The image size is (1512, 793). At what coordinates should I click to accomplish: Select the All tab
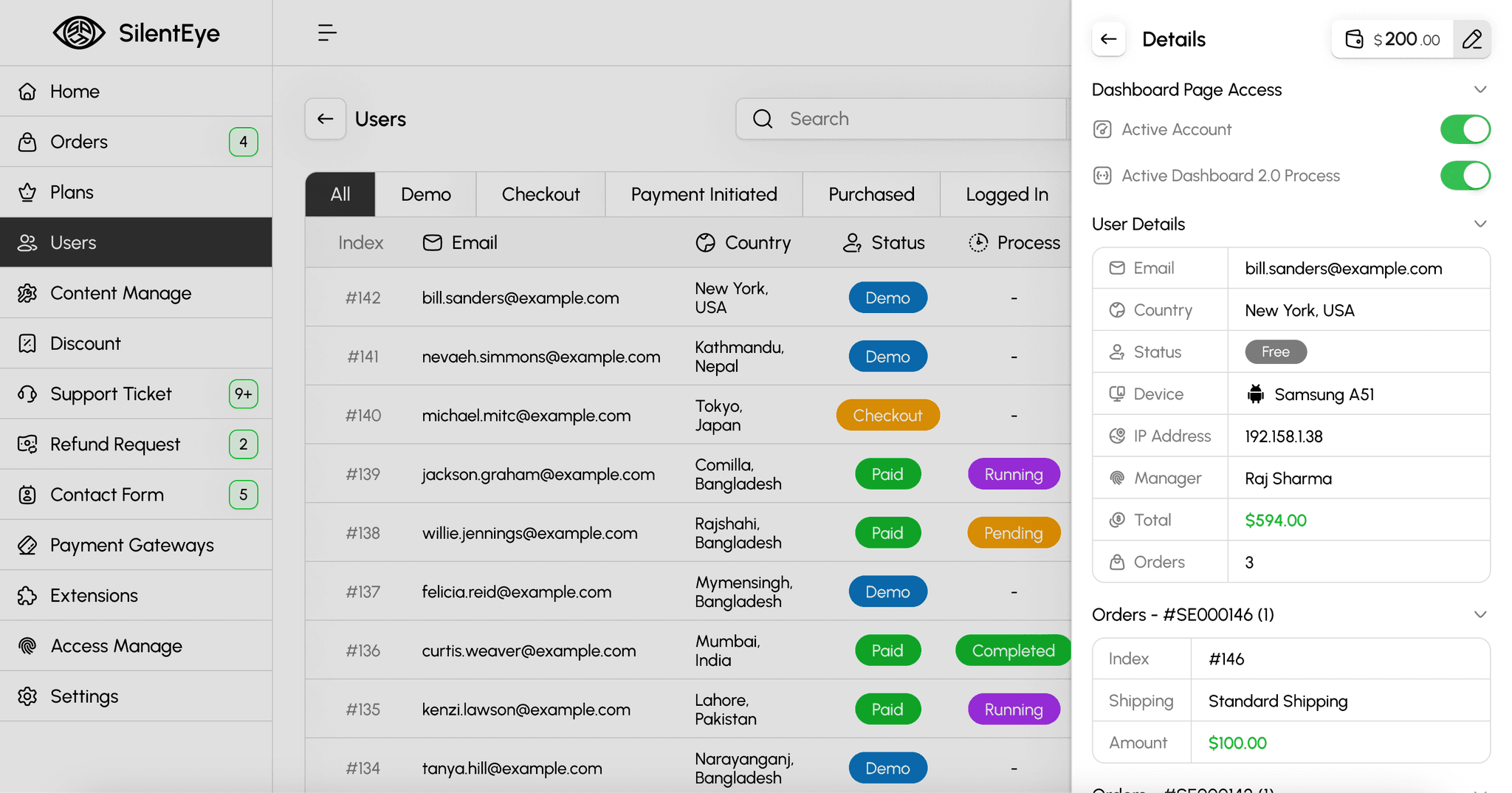click(x=340, y=194)
